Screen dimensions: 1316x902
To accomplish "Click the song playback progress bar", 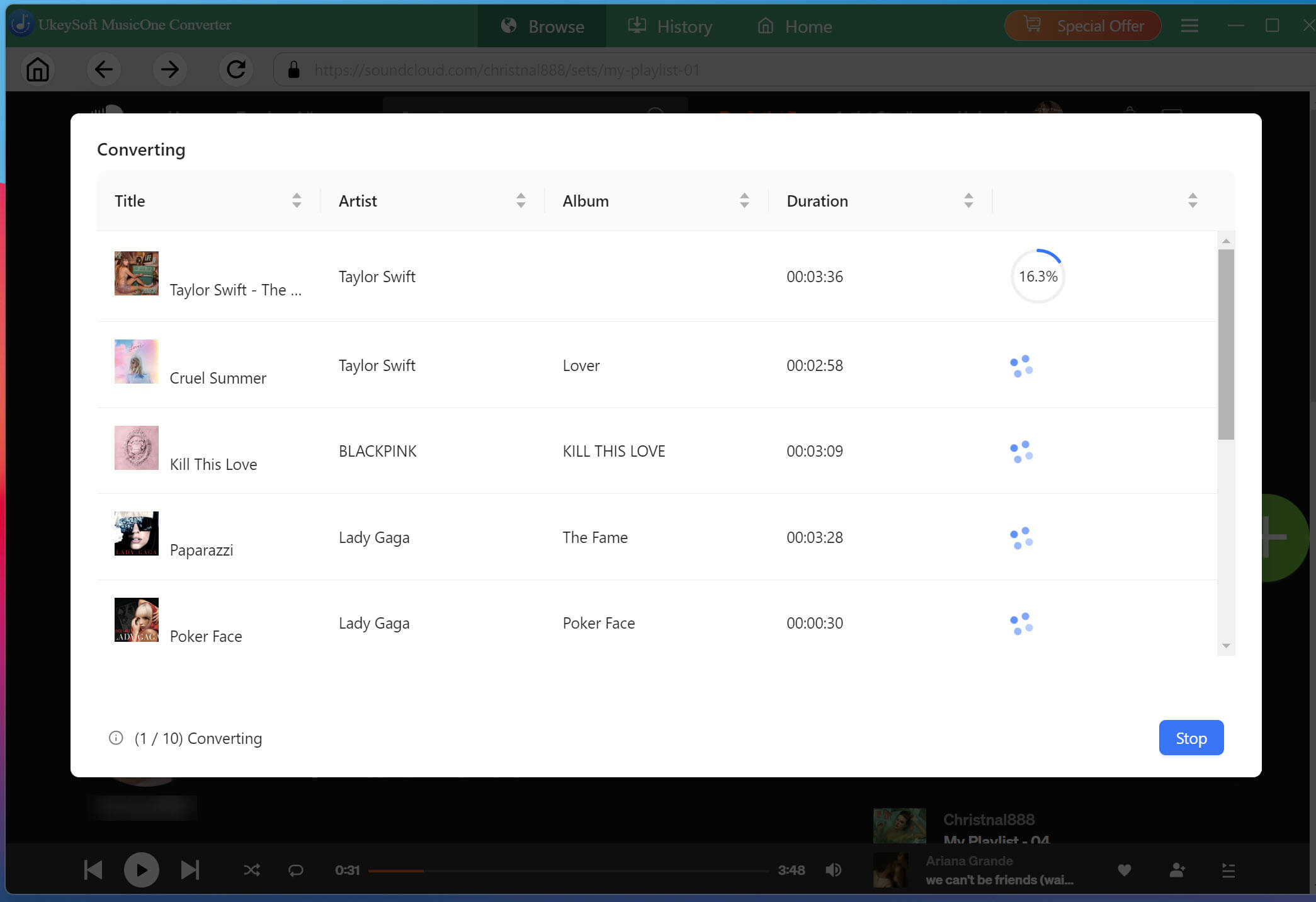I will point(569,871).
